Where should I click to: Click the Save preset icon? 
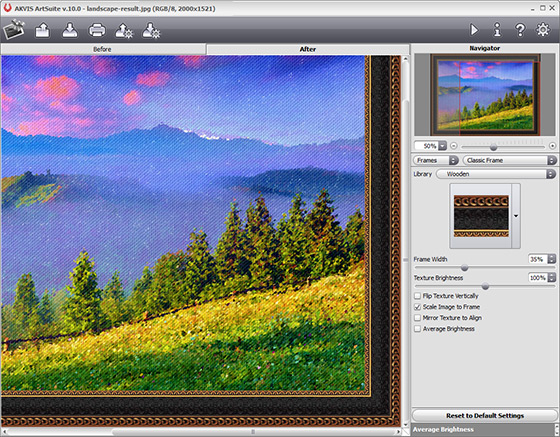tap(151, 30)
